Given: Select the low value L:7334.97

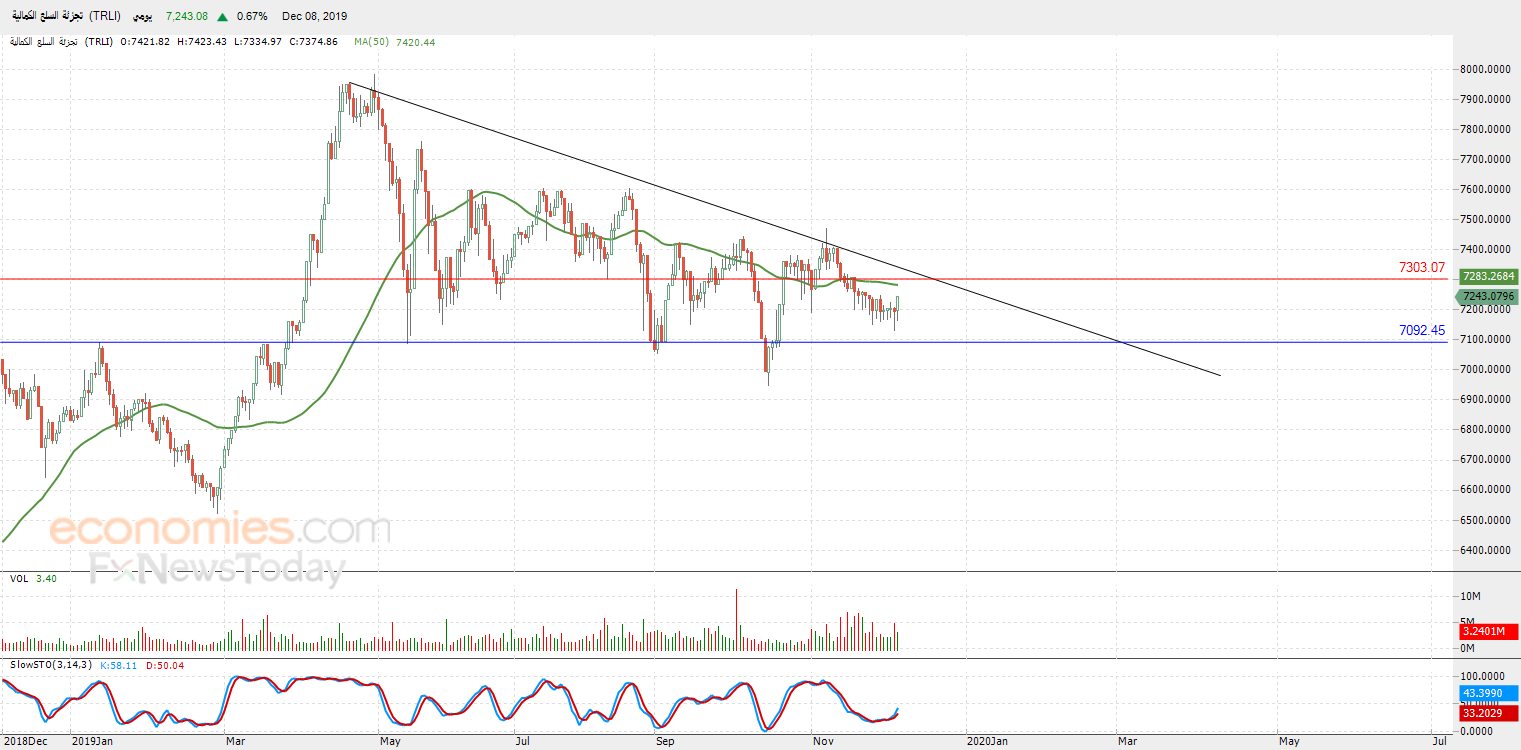Looking at the screenshot, I should click(258, 42).
